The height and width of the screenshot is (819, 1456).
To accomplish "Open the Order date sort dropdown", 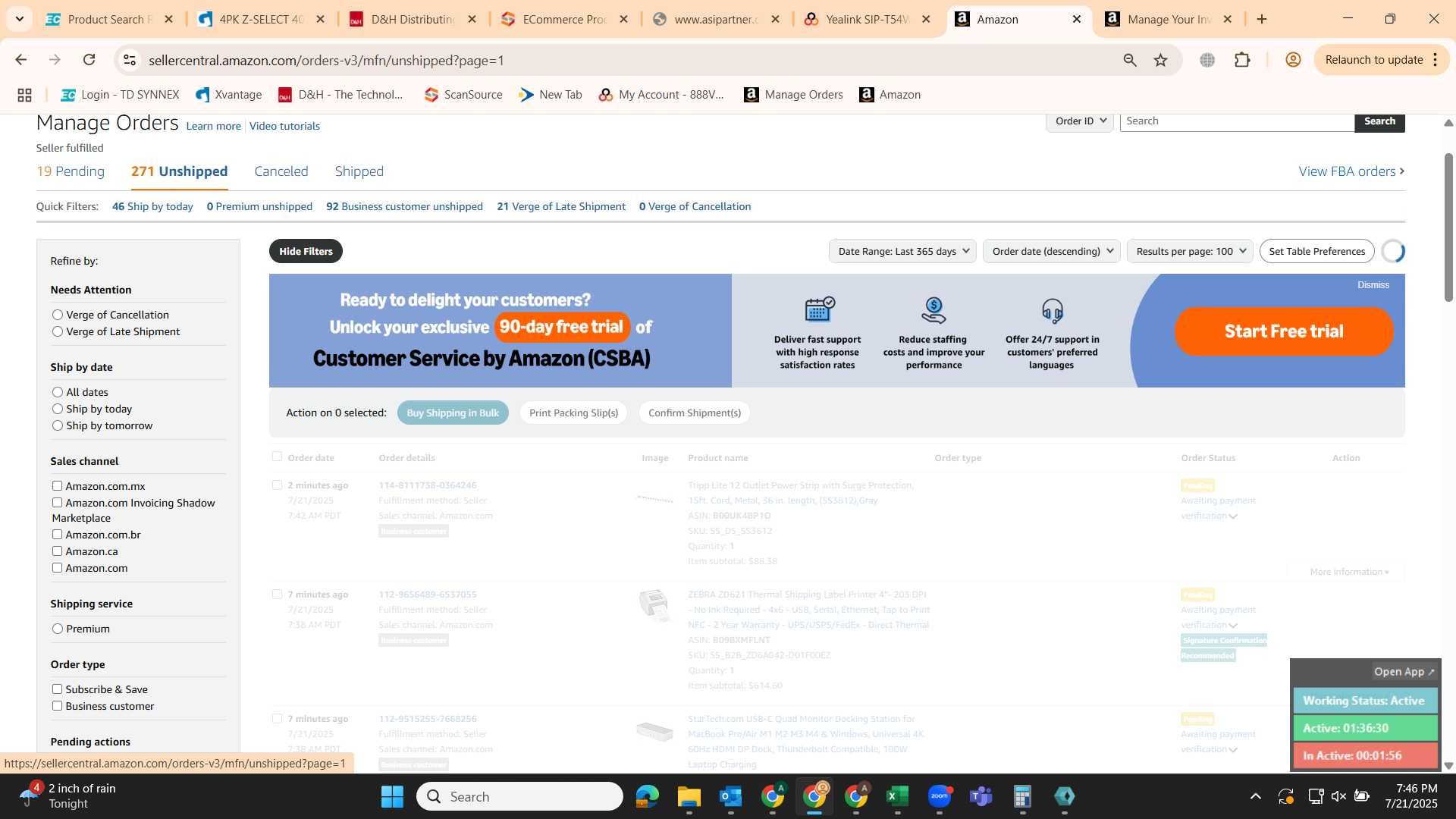I will [1052, 251].
